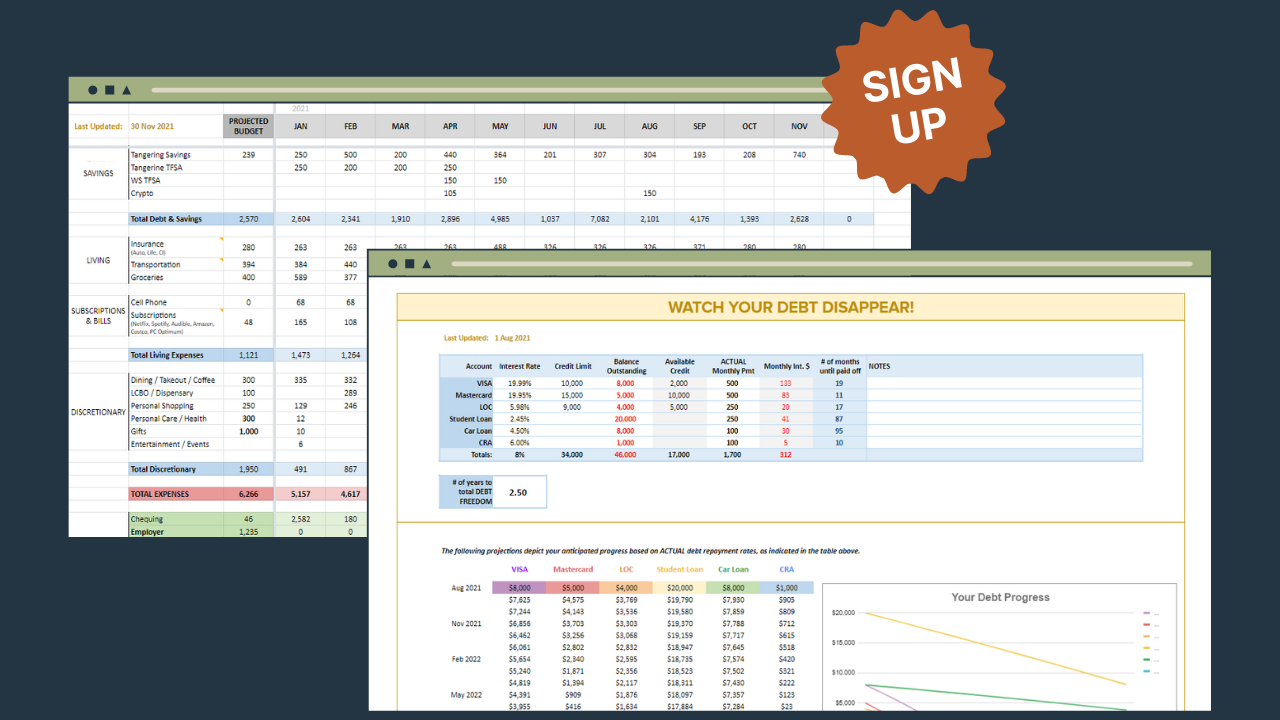Click the square icon in the debt window

pos(409,264)
